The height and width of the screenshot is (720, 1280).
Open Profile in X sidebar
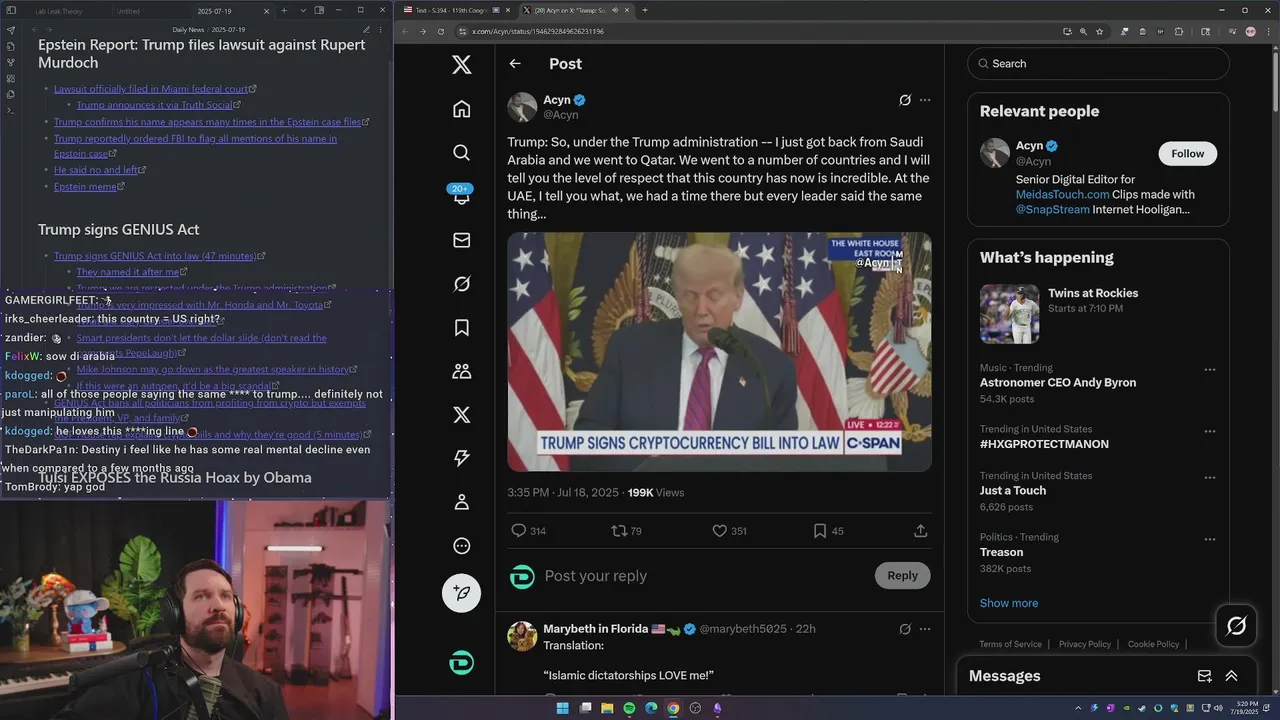point(461,502)
